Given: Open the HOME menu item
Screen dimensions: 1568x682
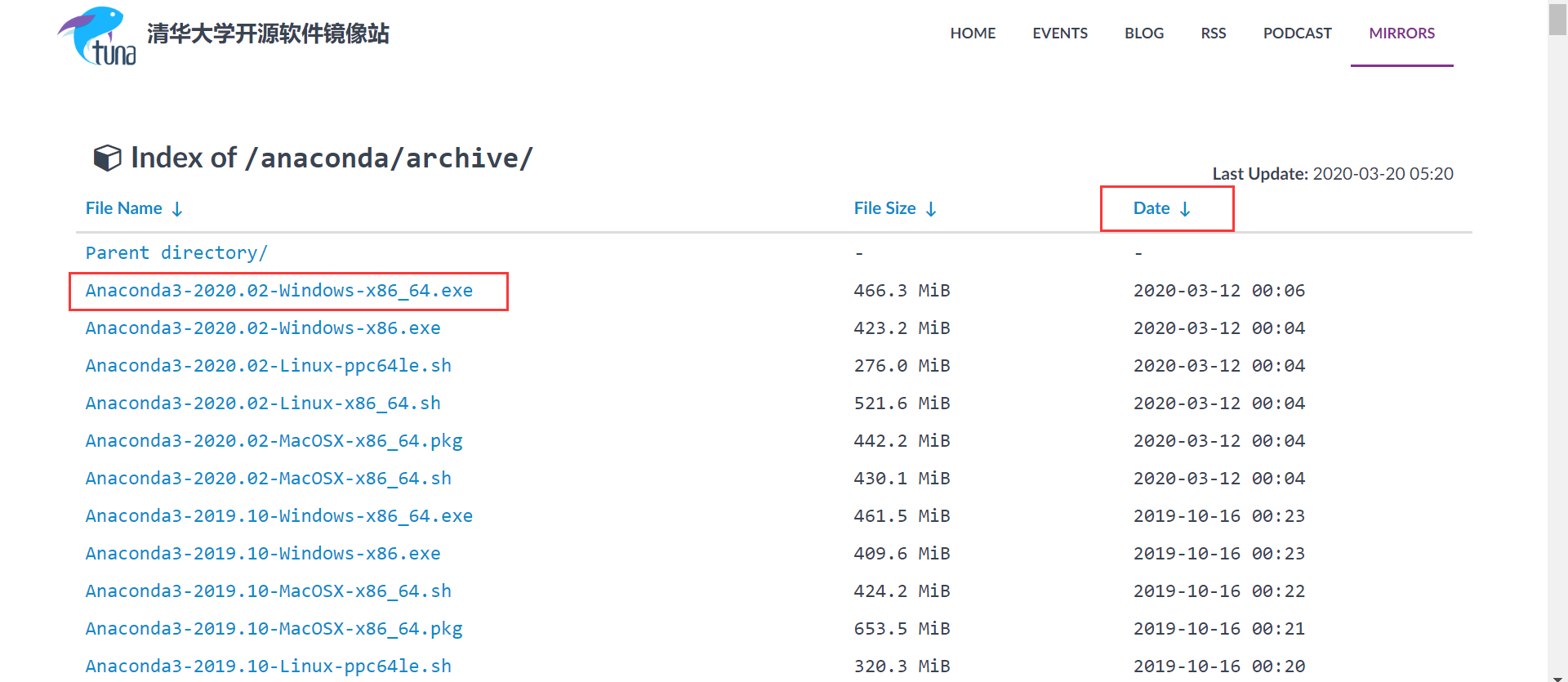Looking at the screenshot, I should [x=973, y=33].
